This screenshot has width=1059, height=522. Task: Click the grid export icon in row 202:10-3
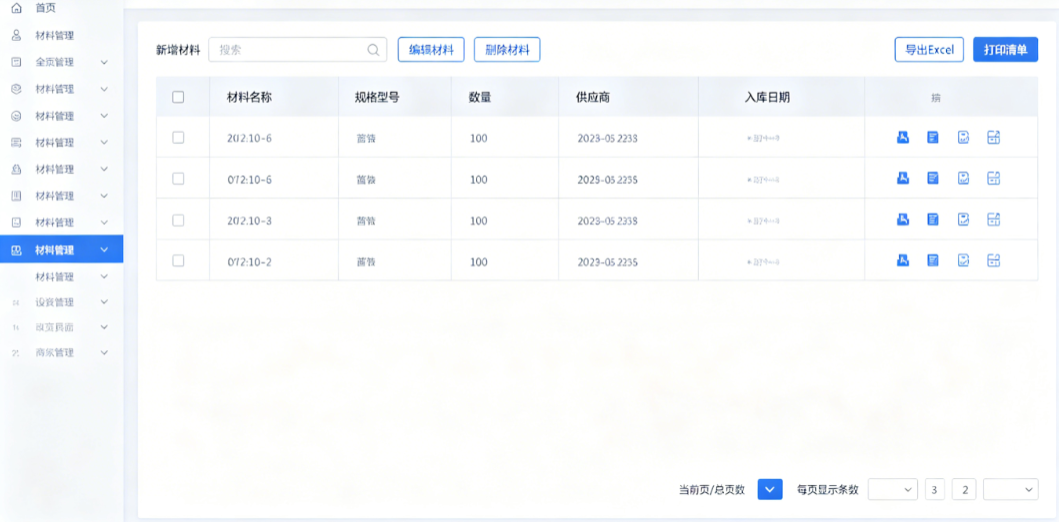[x=993, y=219]
